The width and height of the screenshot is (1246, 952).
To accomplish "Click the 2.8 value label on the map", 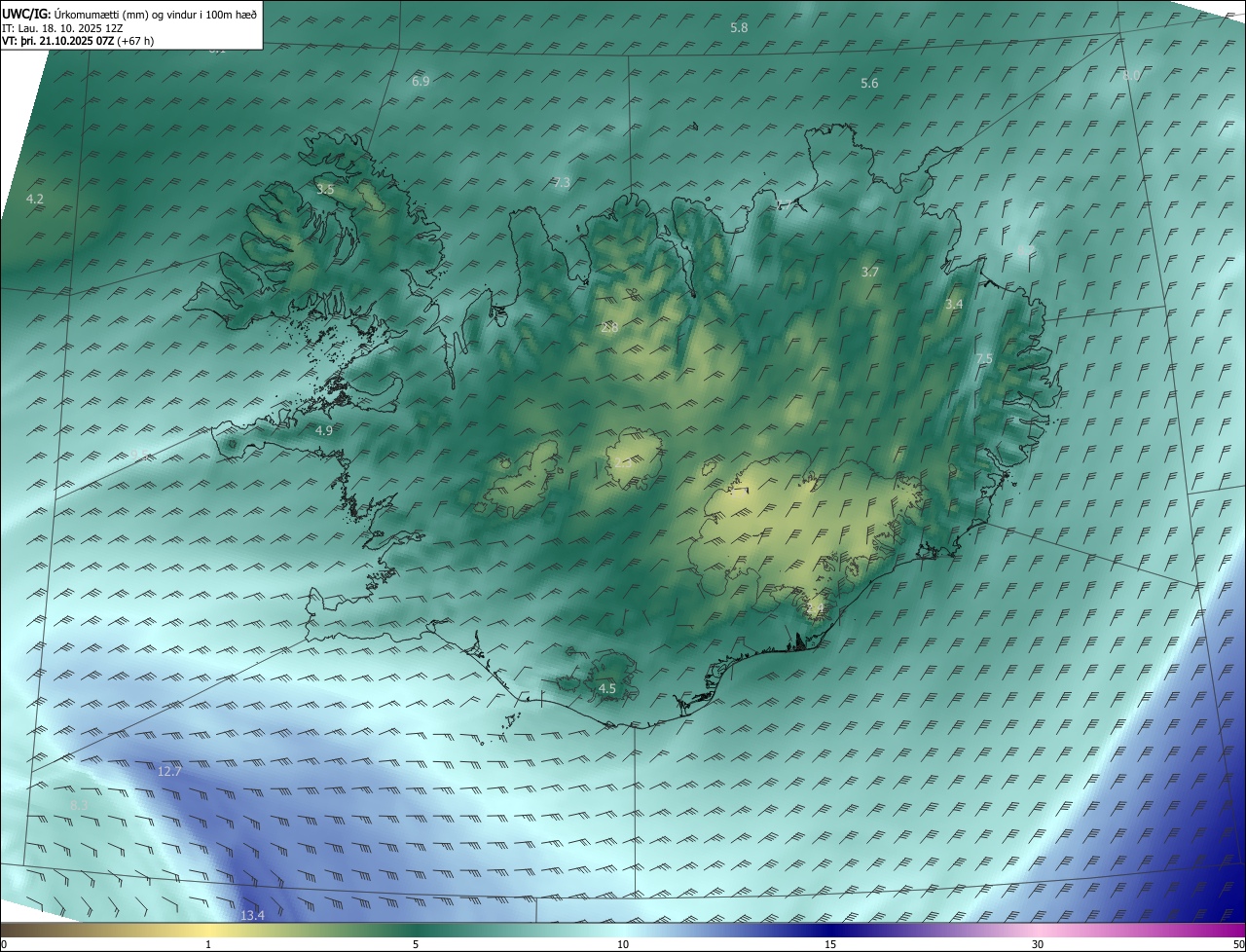I will [609, 328].
